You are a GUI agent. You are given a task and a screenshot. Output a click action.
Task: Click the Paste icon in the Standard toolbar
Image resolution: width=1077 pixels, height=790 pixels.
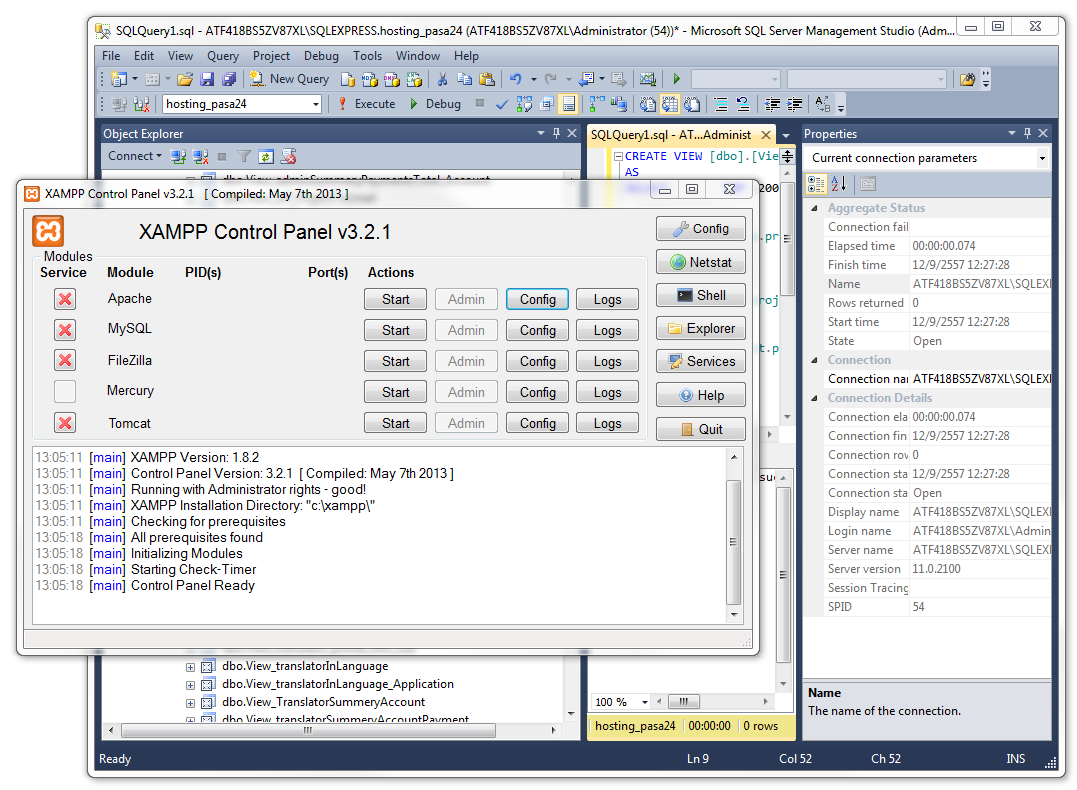coord(487,79)
